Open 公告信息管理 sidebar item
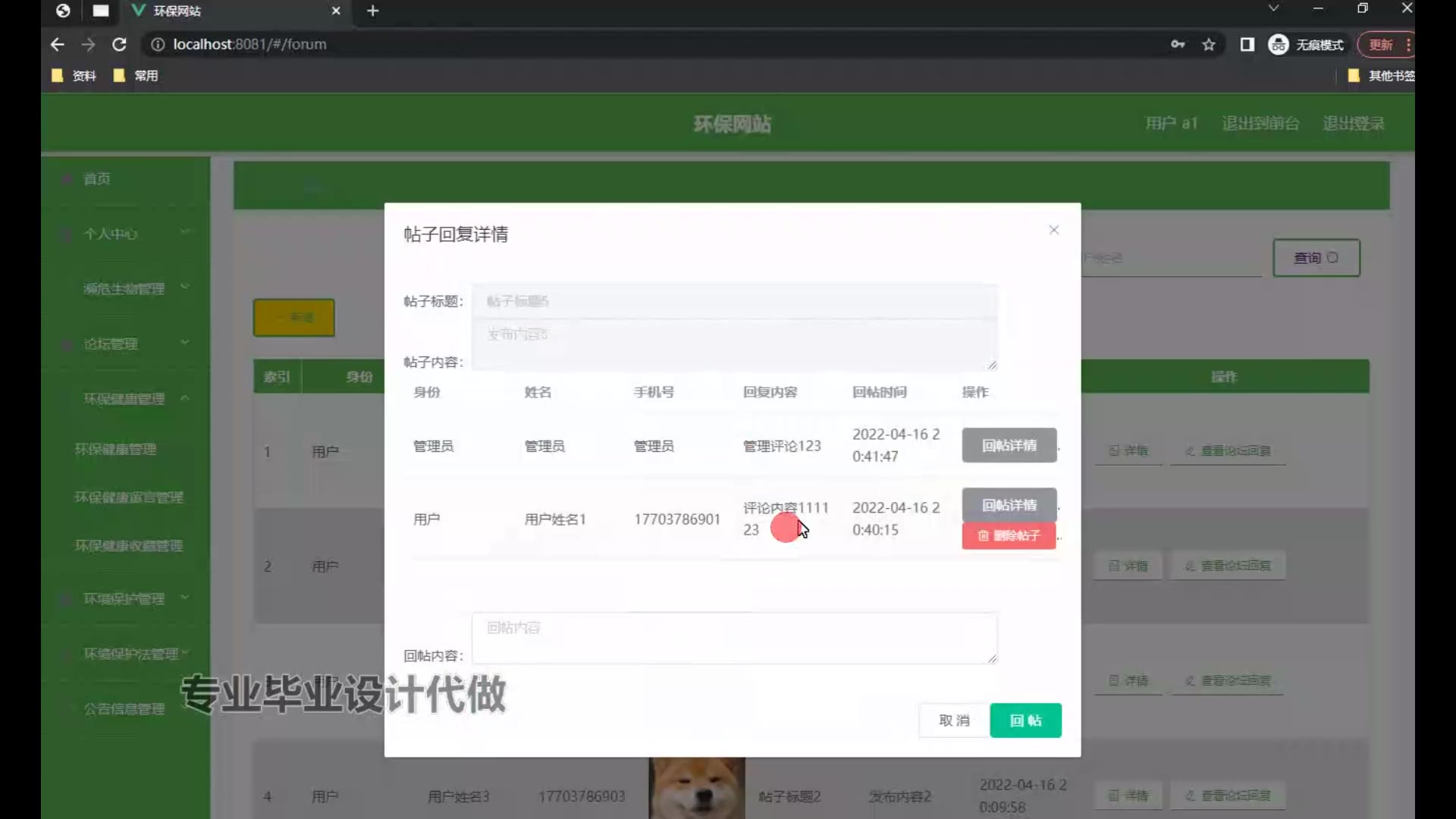The width and height of the screenshot is (1456, 819). pyautogui.click(x=126, y=709)
